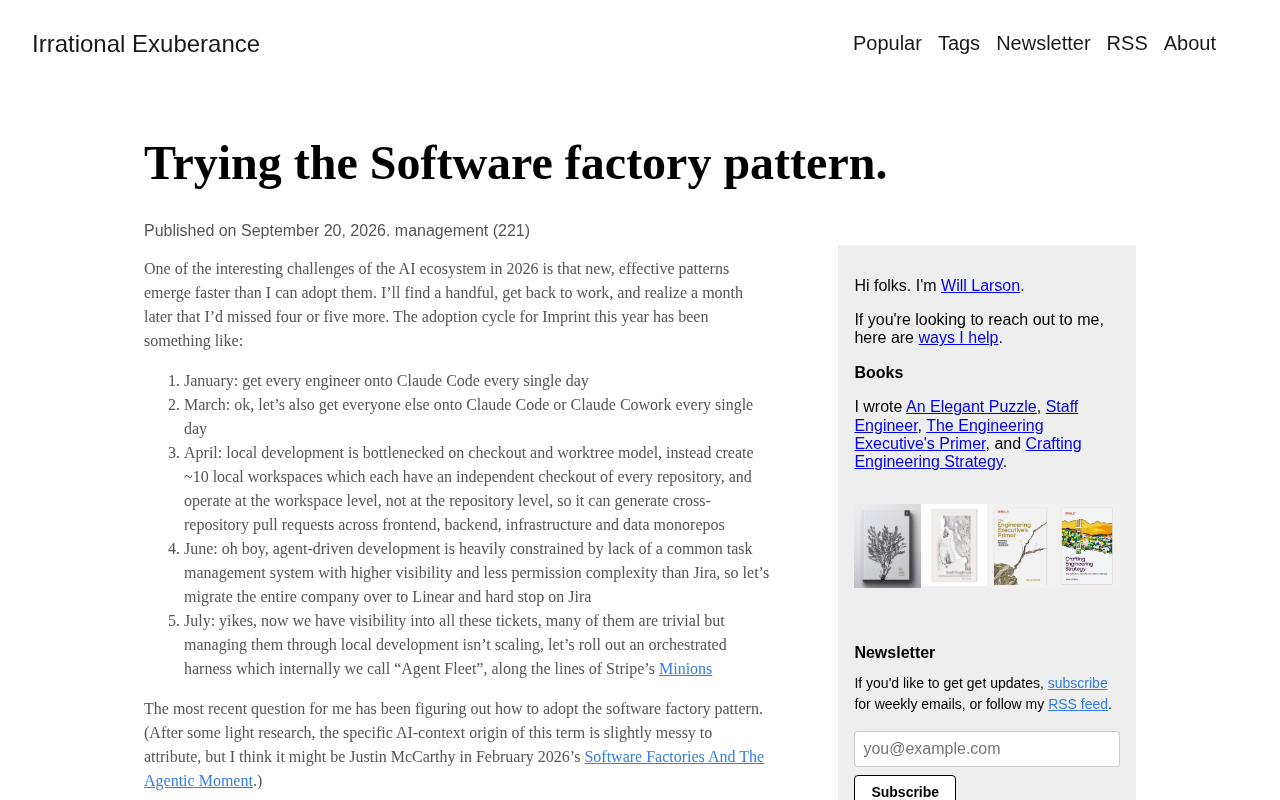Screen dimensions: 1280x800
Task: Open the 'ways I help' link
Action: 958,338
